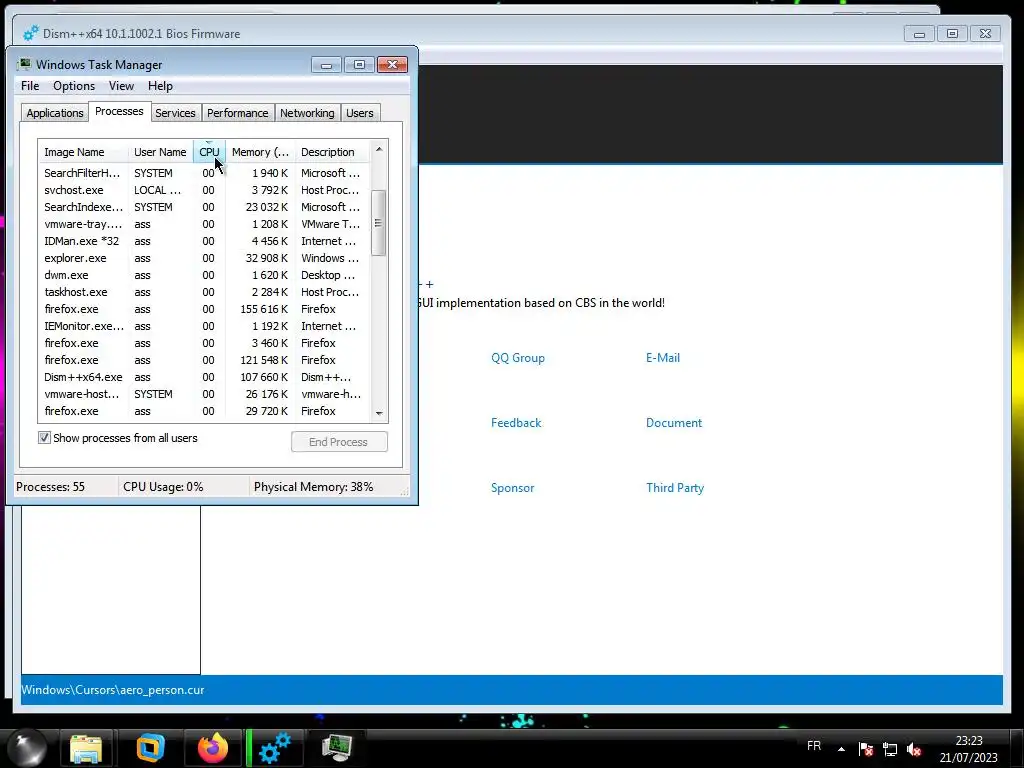The width and height of the screenshot is (1024, 768).
Task: Select the IDMan.exe *32 process row
Action: (x=204, y=241)
